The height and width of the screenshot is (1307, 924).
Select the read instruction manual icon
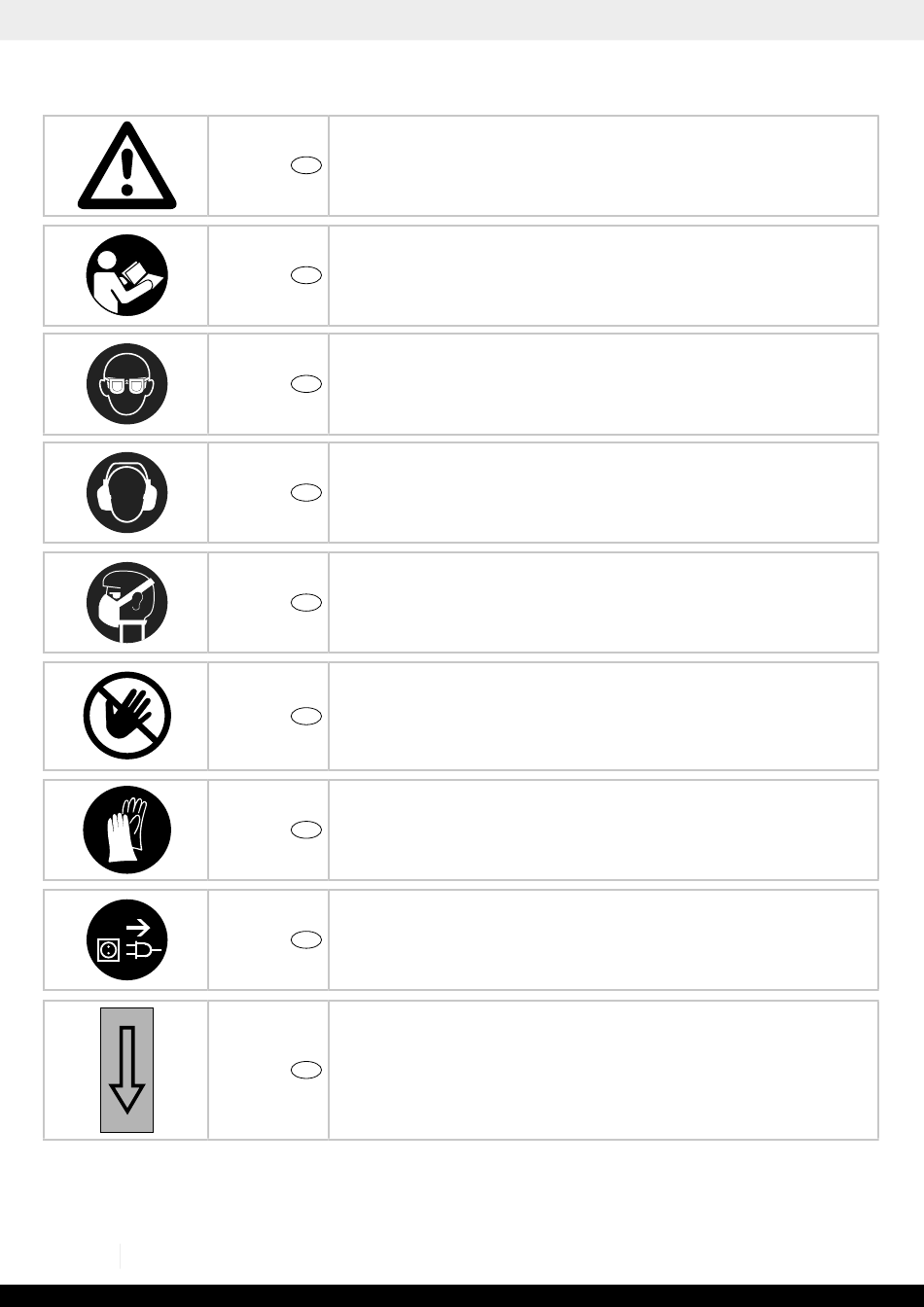(126, 275)
